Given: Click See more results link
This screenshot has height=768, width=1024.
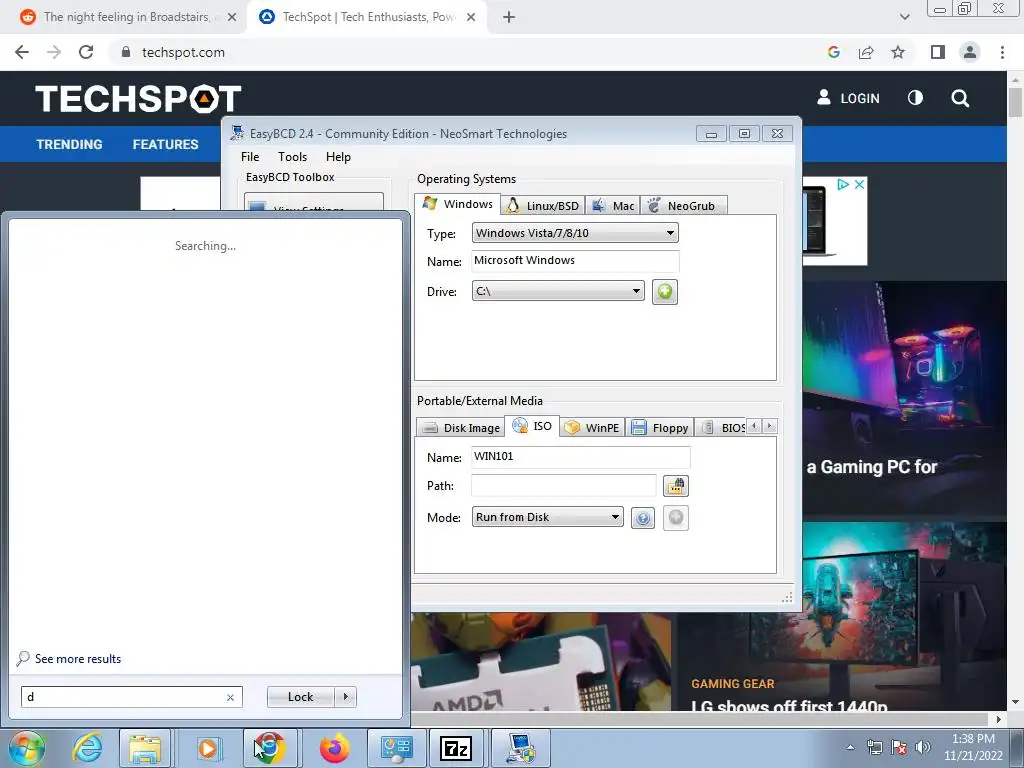Looking at the screenshot, I should pyautogui.click(x=78, y=659).
